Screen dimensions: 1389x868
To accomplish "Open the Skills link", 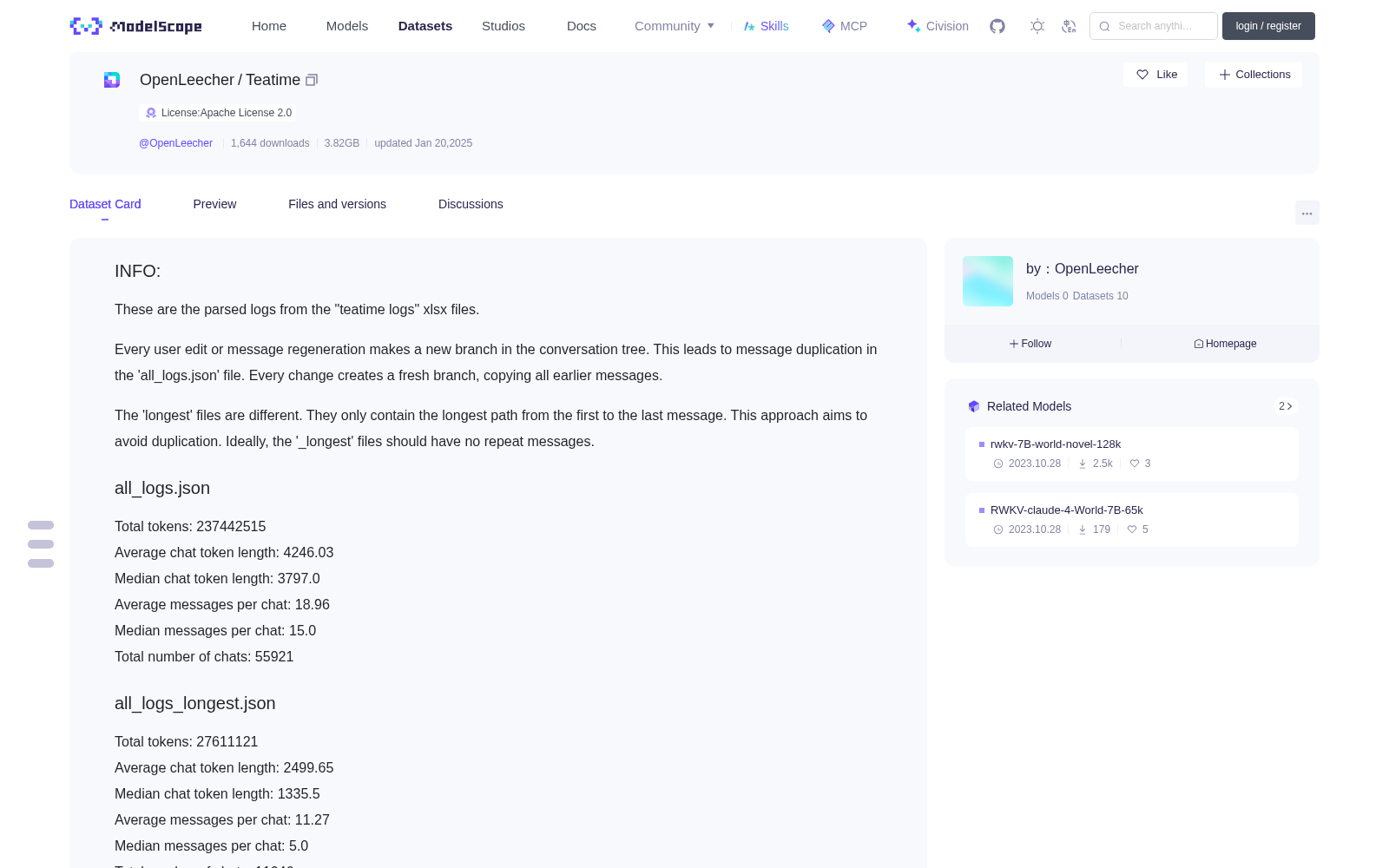I will (x=767, y=26).
